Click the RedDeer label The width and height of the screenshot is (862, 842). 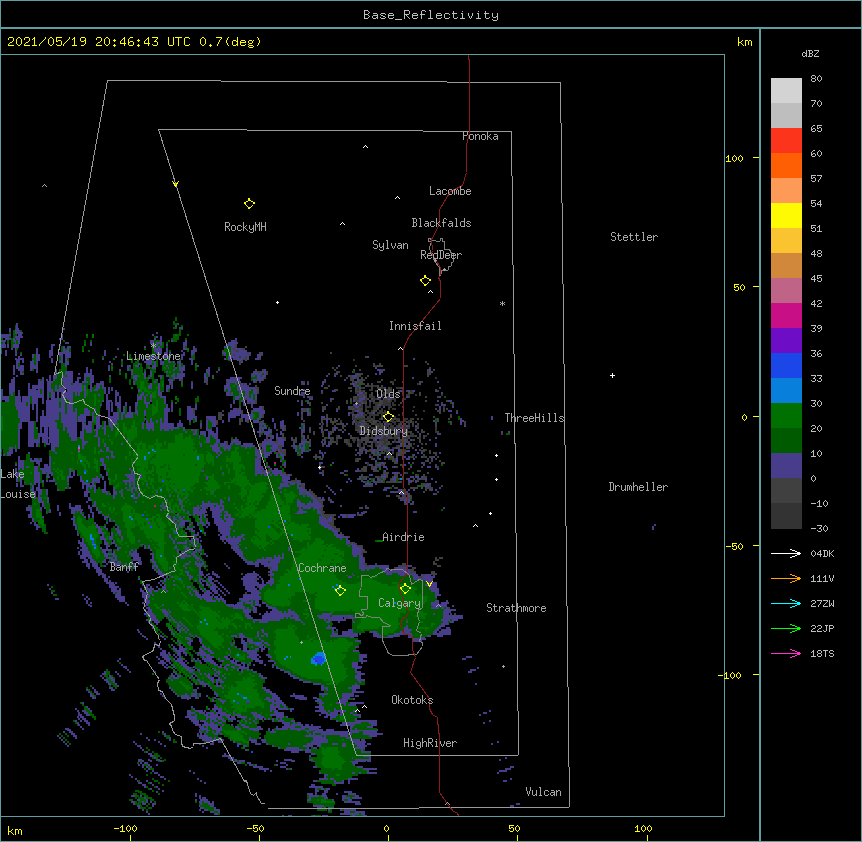point(441,255)
